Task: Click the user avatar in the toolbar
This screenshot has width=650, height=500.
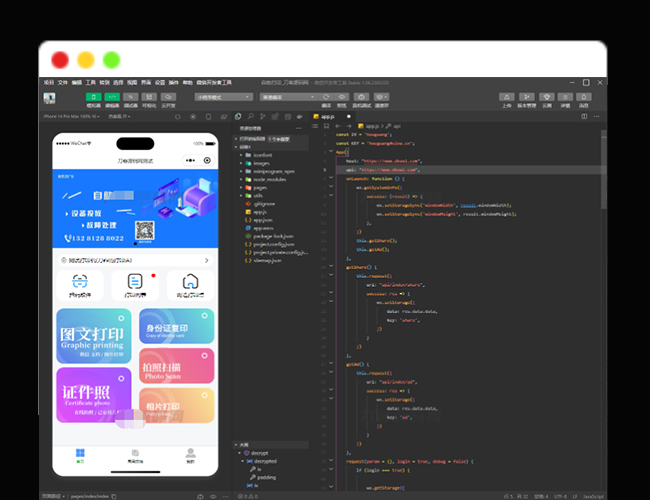Action: pos(49,98)
